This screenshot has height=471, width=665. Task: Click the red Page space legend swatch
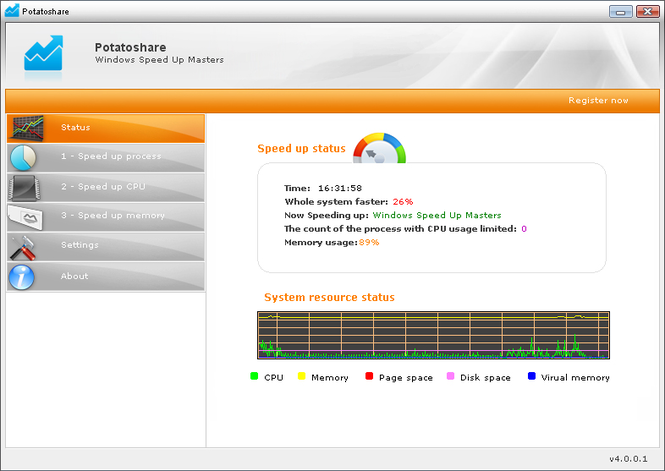pos(369,376)
